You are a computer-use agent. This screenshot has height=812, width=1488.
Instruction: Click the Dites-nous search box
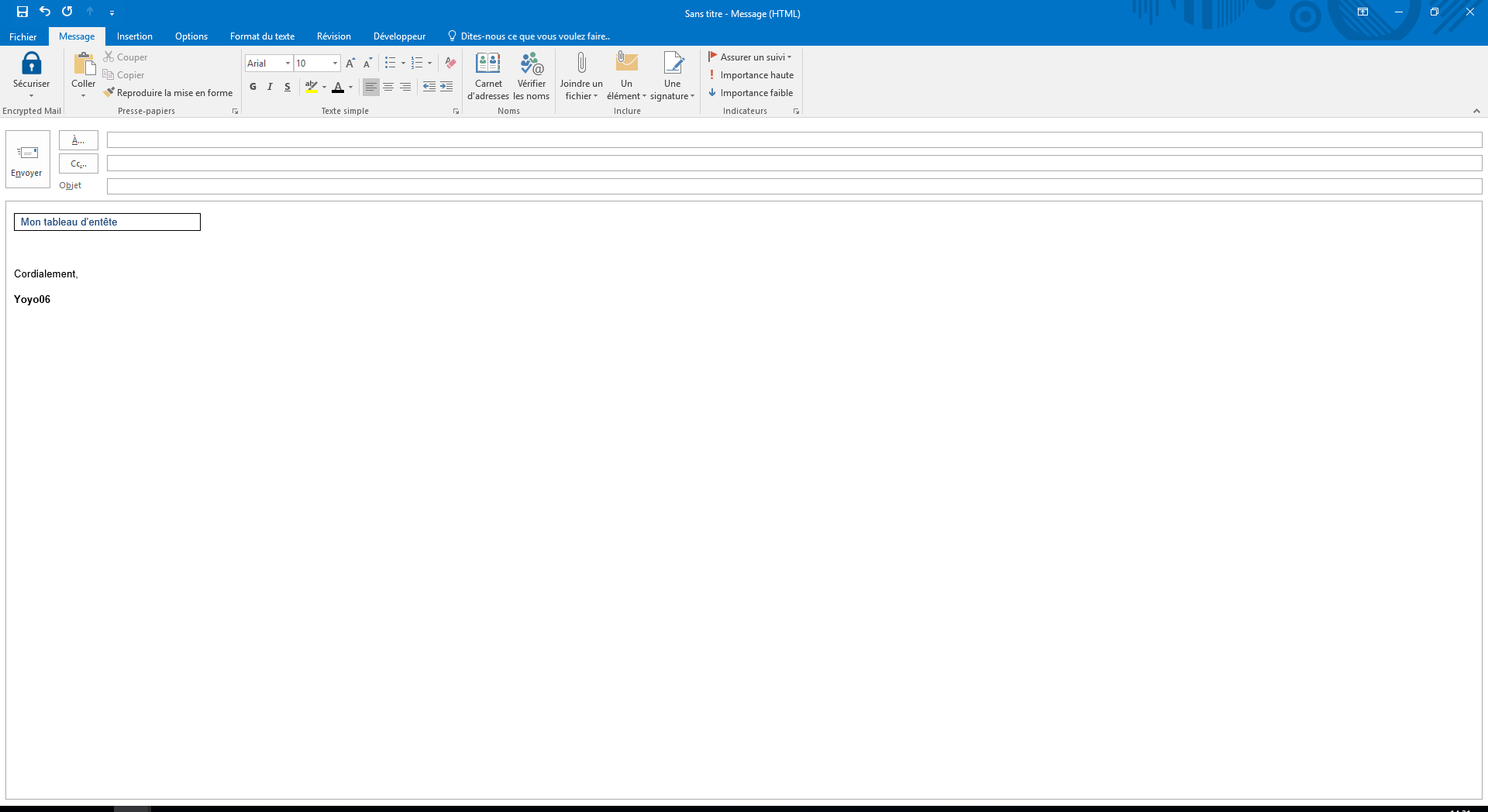(x=530, y=36)
